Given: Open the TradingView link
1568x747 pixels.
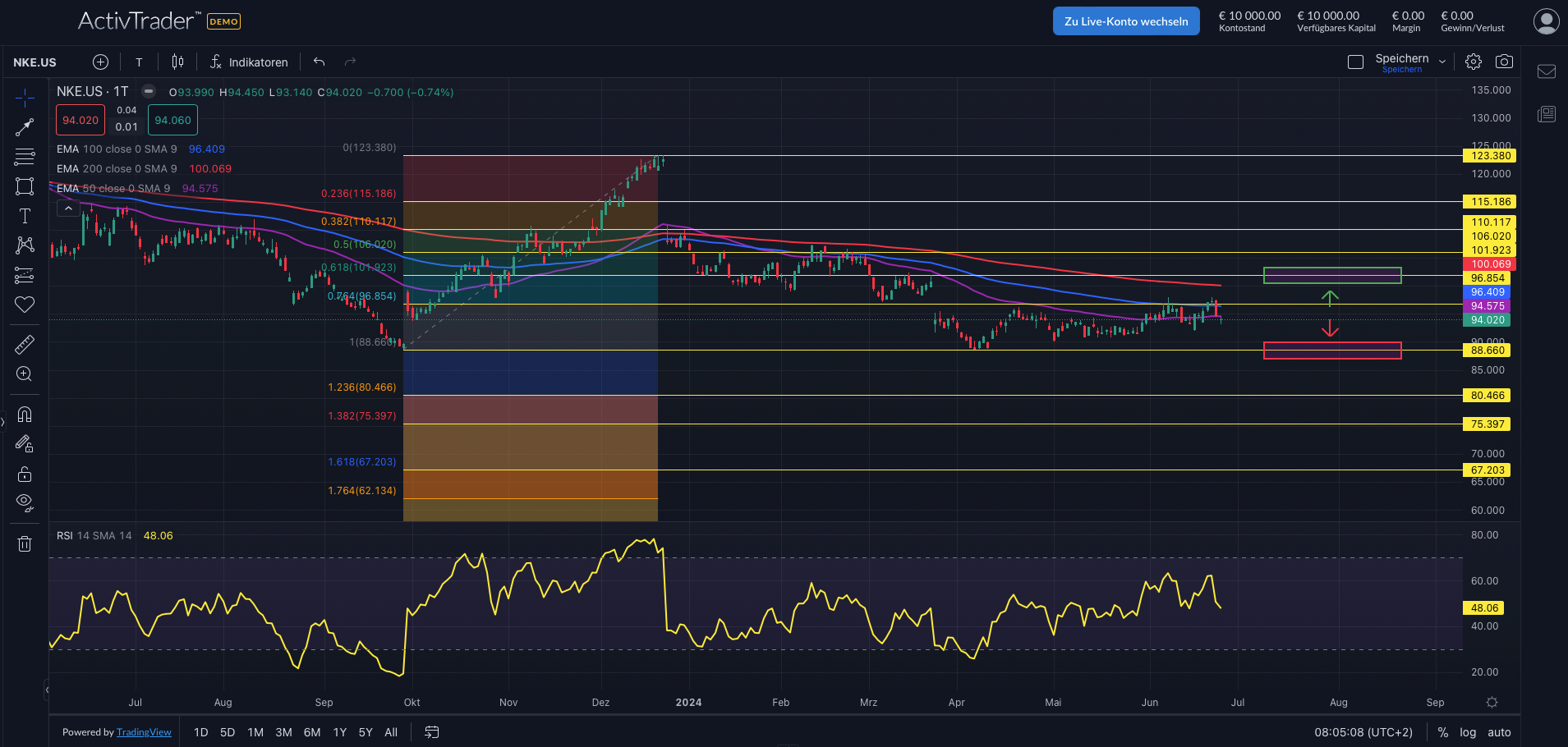Looking at the screenshot, I should coord(144,732).
